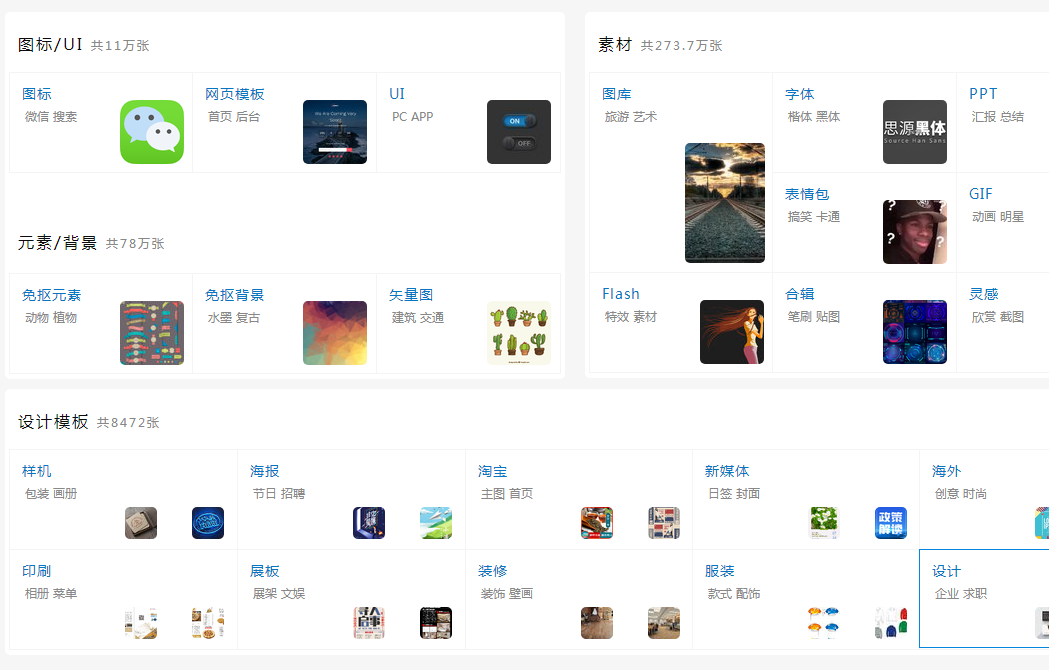Open the 新媒体 category link
Screen dimensions: 1049x670
click(727, 471)
